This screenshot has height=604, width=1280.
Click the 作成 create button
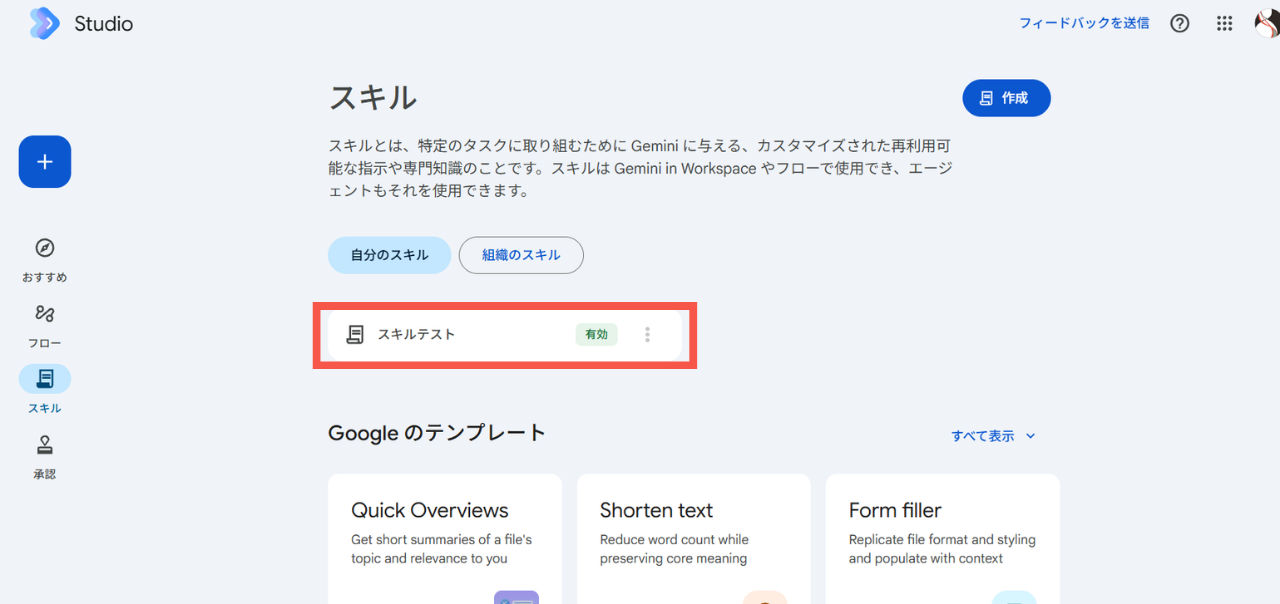(1006, 98)
